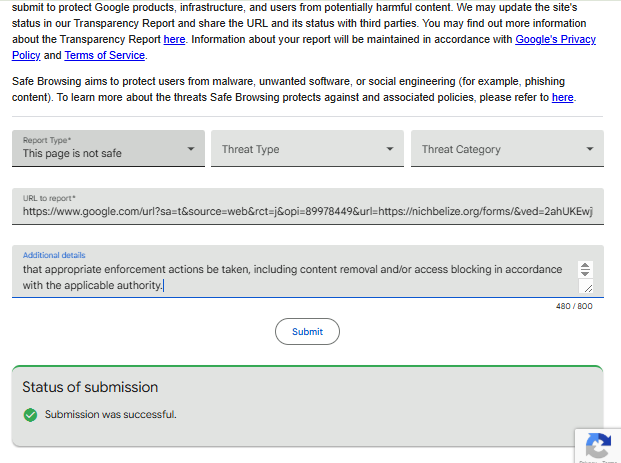Click the textarea resize handle
This screenshot has height=463, width=621.
(x=587, y=287)
